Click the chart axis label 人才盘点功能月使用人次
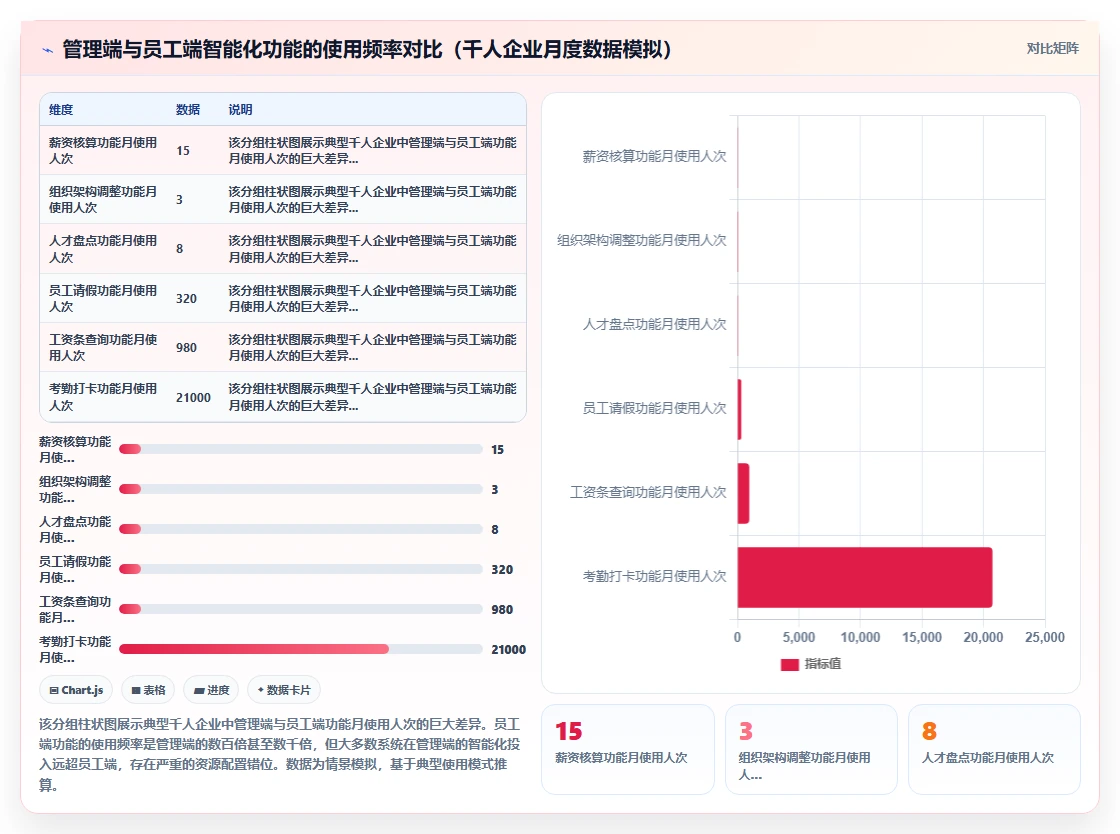The height and width of the screenshot is (834, 1120). 654,324
